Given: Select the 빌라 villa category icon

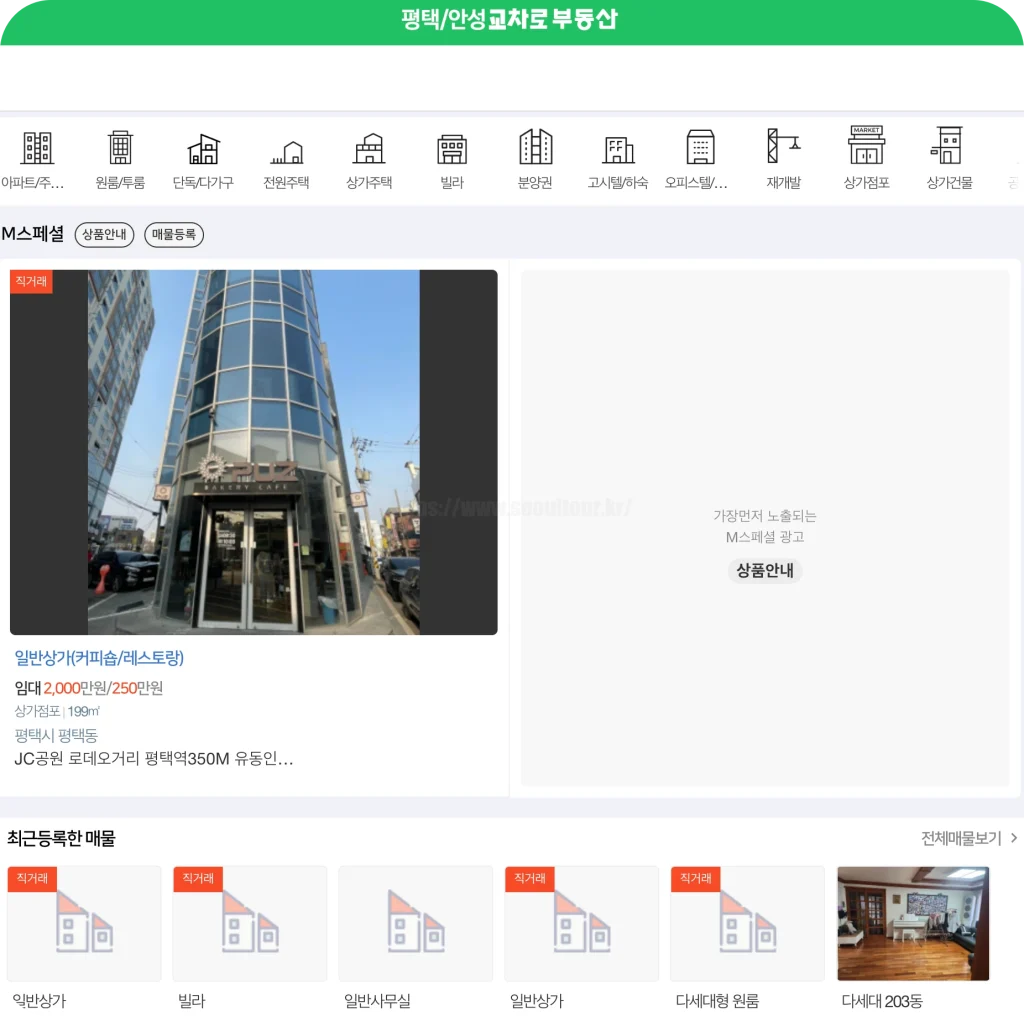Looking at the screenshot, I should click(452, 148).
